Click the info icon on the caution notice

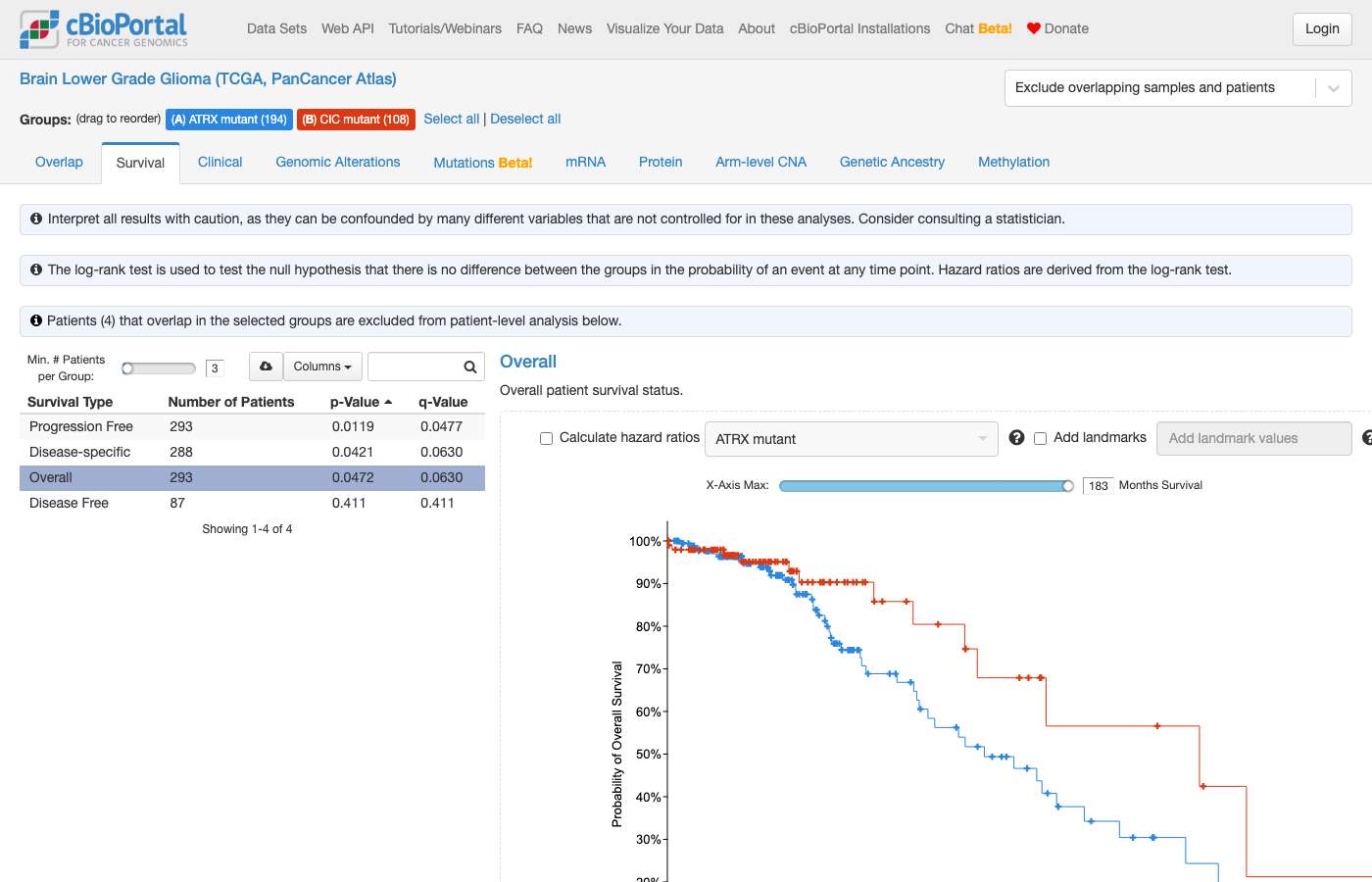pyautogui.click(x=36, y=219)
